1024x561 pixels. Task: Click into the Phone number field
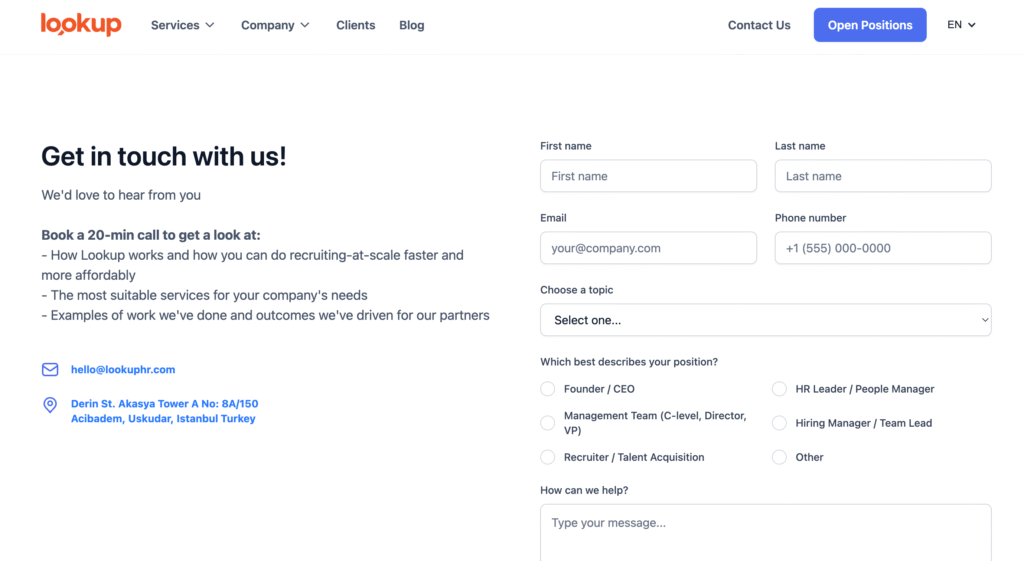[x=882, y=248]
